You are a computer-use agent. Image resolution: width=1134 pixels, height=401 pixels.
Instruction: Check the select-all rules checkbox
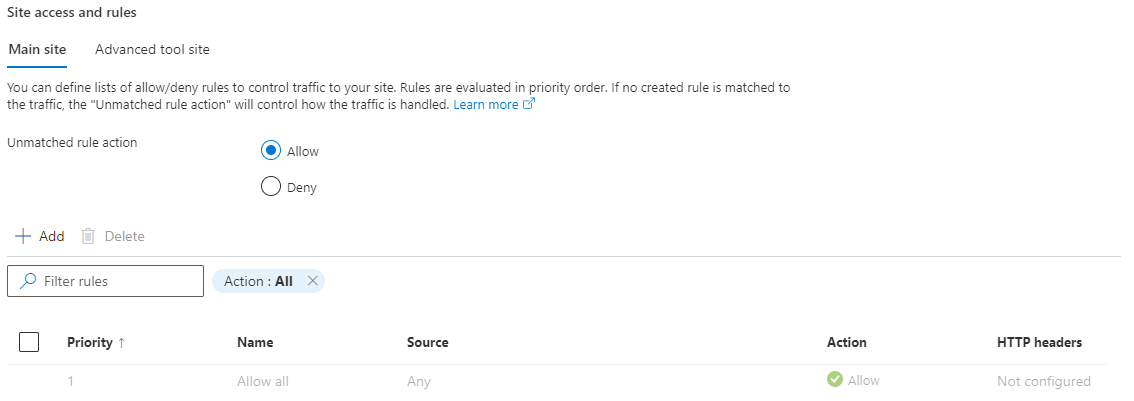(29, 342)
